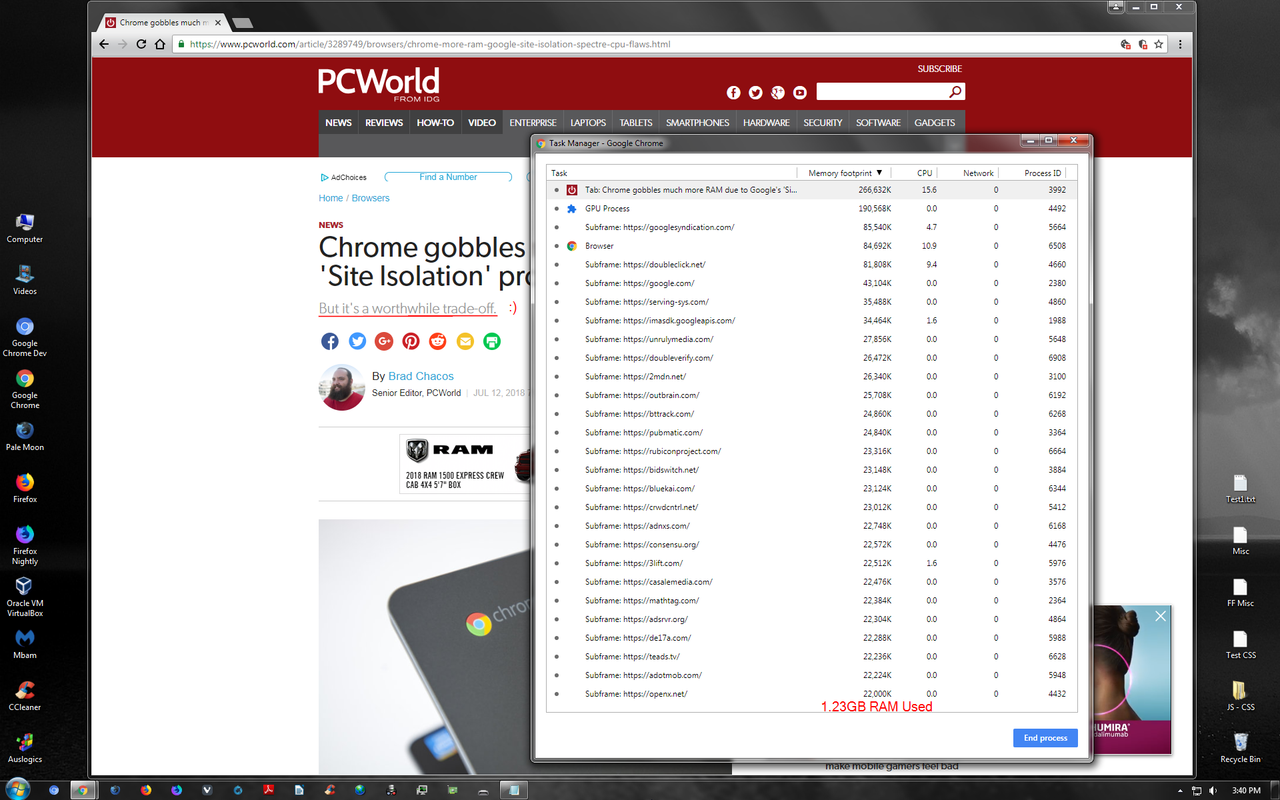1280x800 pixels.
Task: Select the 'Tab: Chrome gobbles much more RAM' row
Action: tap(812, 190)
